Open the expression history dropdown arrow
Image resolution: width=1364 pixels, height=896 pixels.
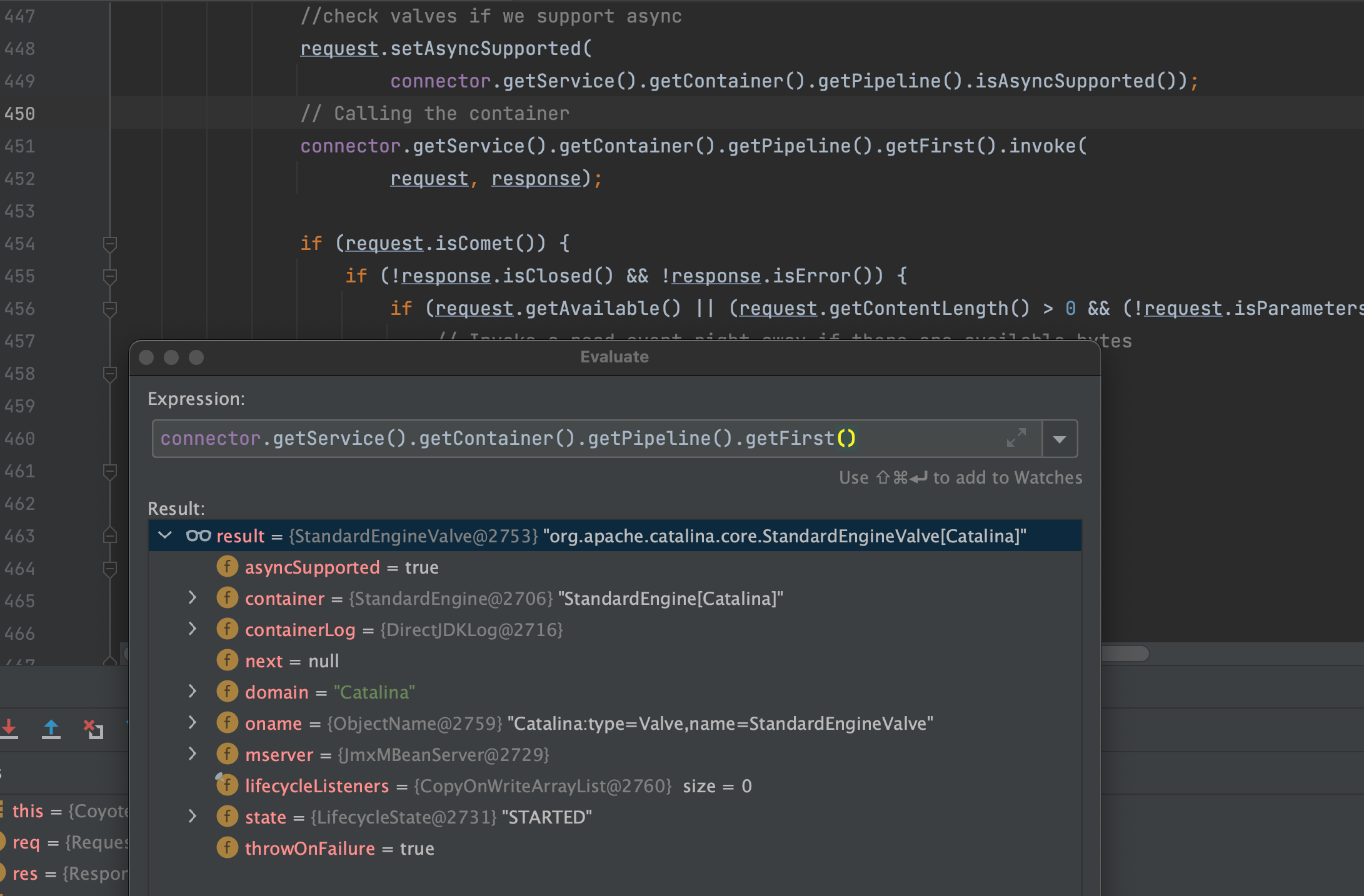(x=1059, y=439)
